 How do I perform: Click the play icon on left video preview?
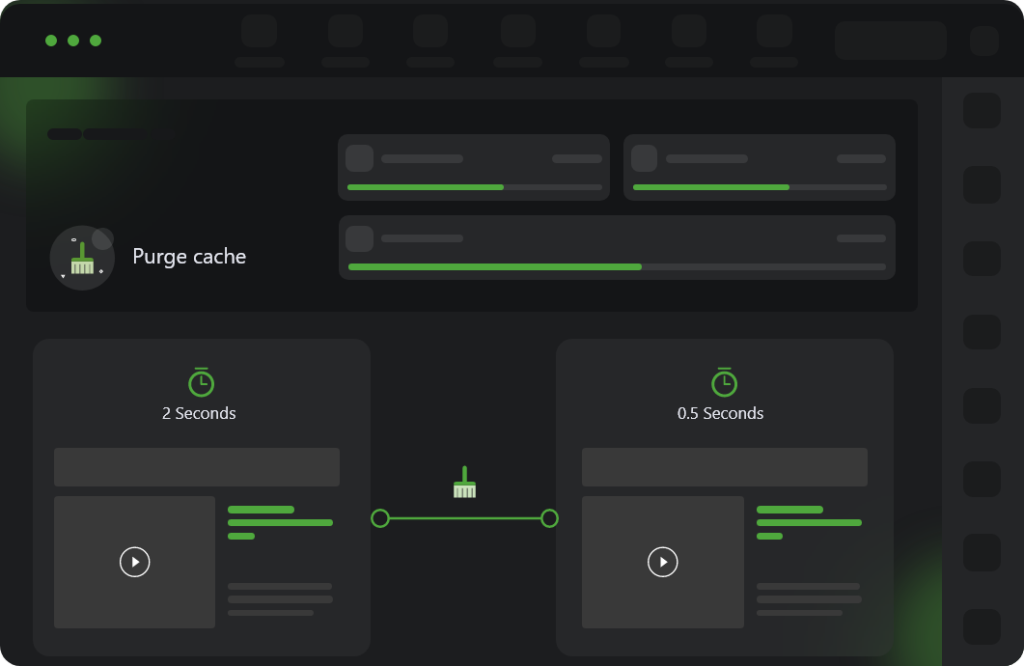coord(134,562)
